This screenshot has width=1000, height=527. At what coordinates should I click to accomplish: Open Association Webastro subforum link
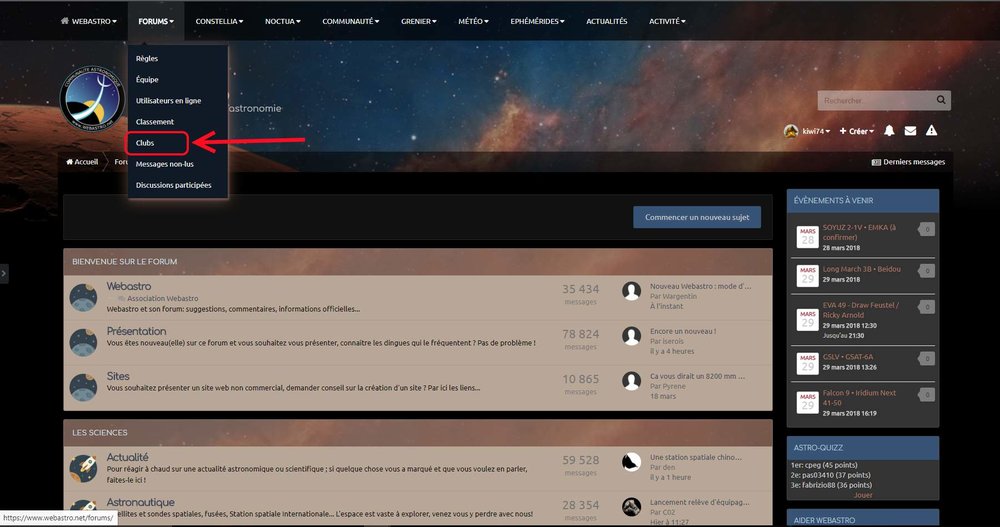pos(163,298)
